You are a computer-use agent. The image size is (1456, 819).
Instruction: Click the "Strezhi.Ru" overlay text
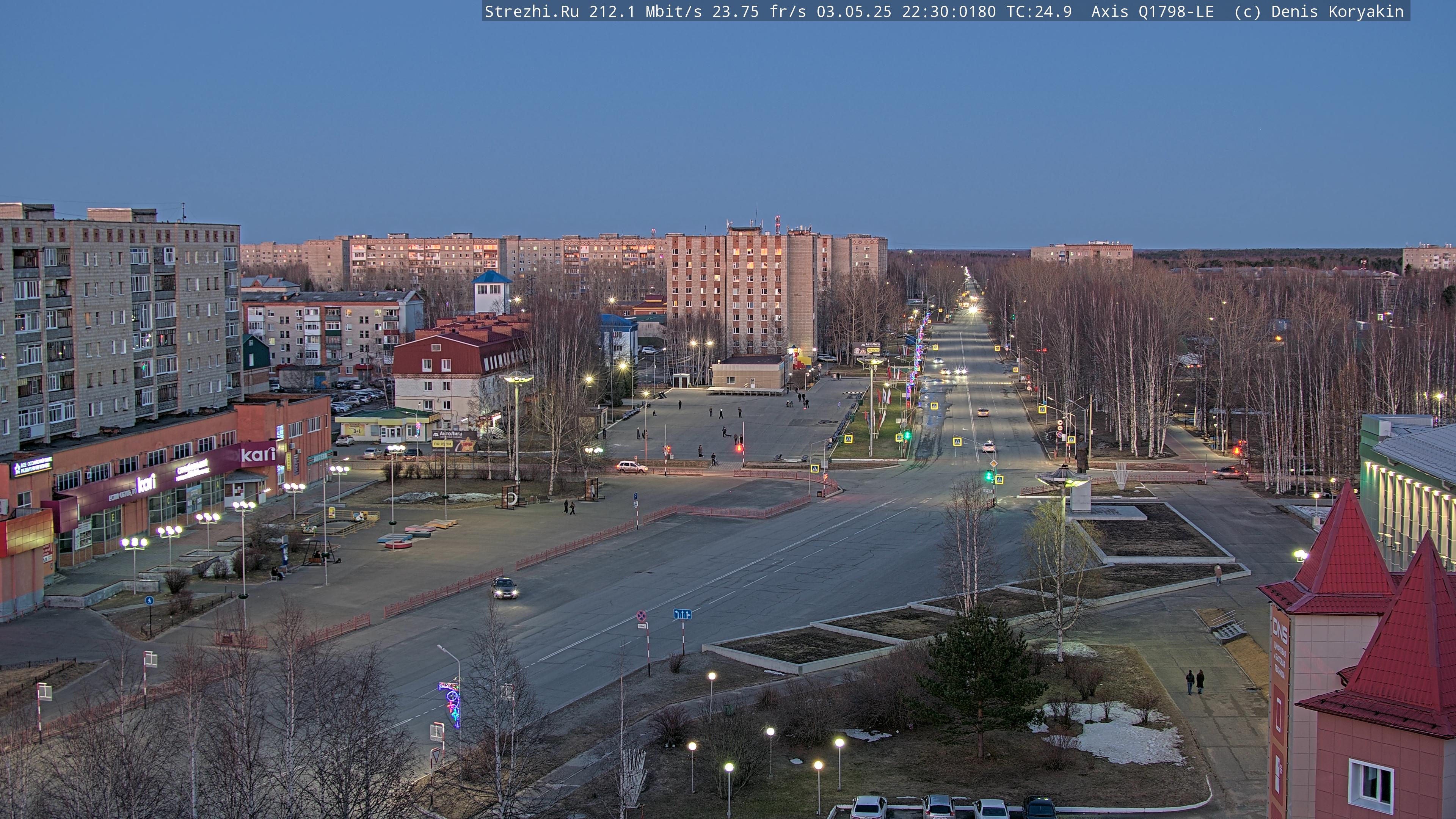tap(531, 11)
